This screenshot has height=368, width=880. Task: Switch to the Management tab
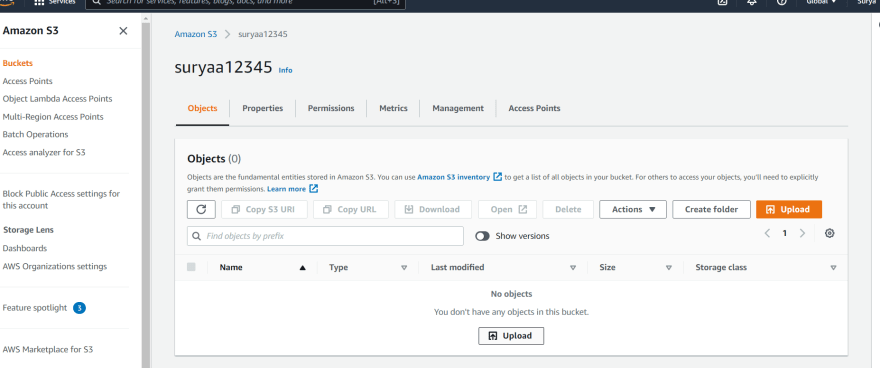point(458,108)
